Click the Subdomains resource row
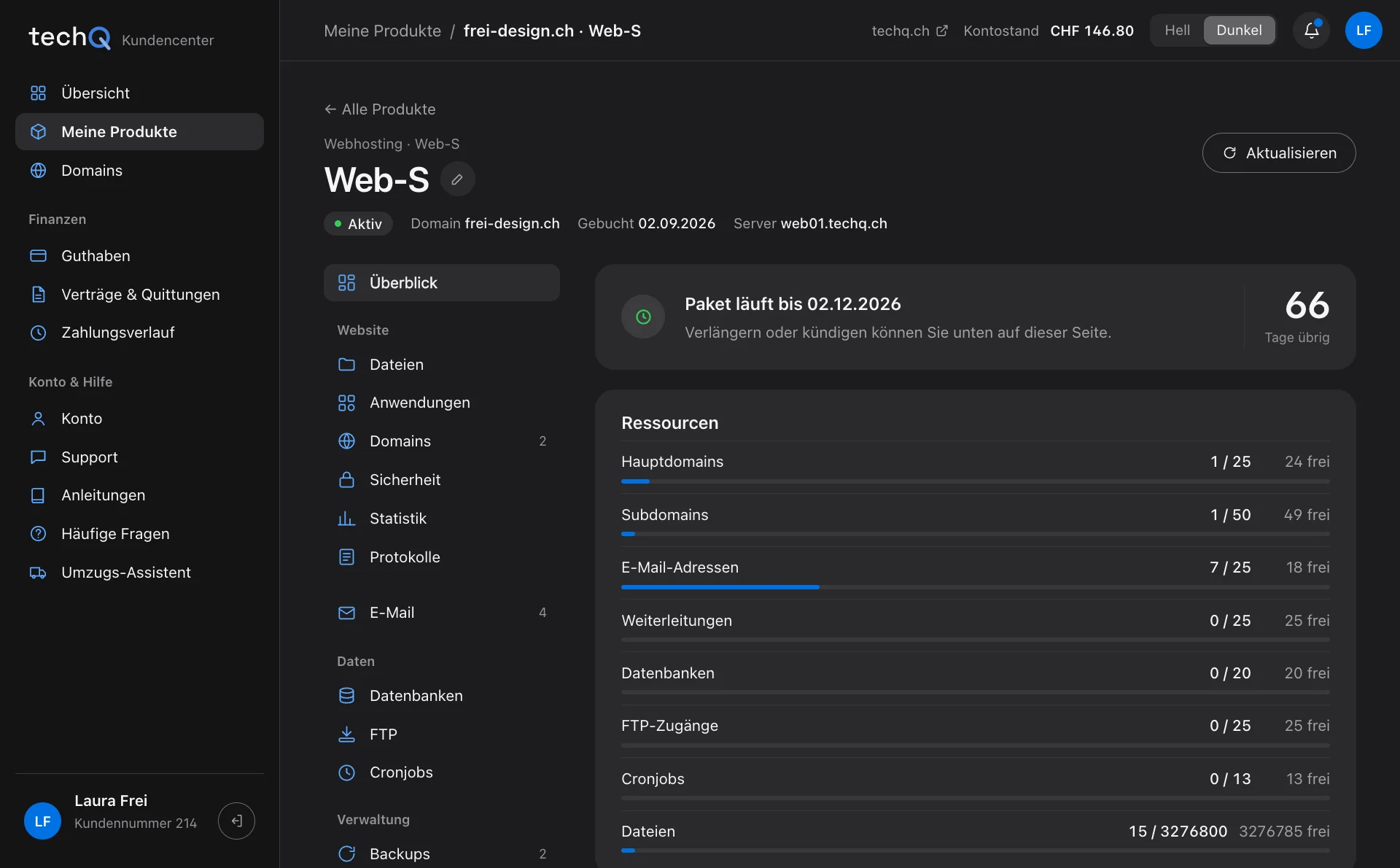 click(976, 520)
